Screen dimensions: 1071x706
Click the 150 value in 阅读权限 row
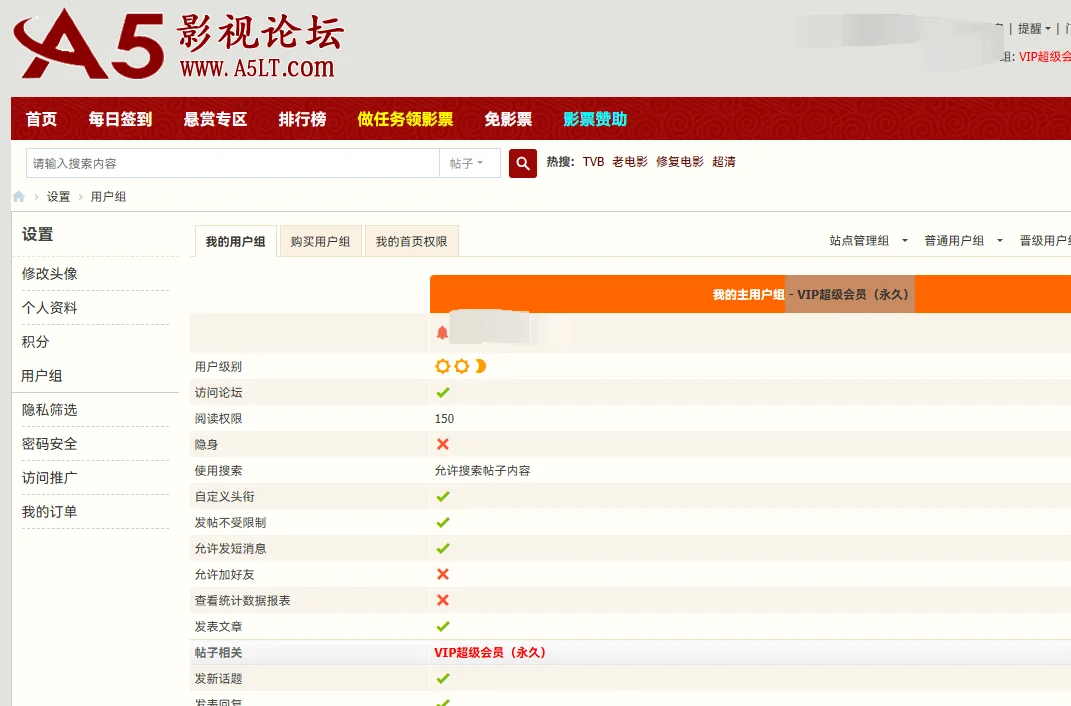coord(444,419)
